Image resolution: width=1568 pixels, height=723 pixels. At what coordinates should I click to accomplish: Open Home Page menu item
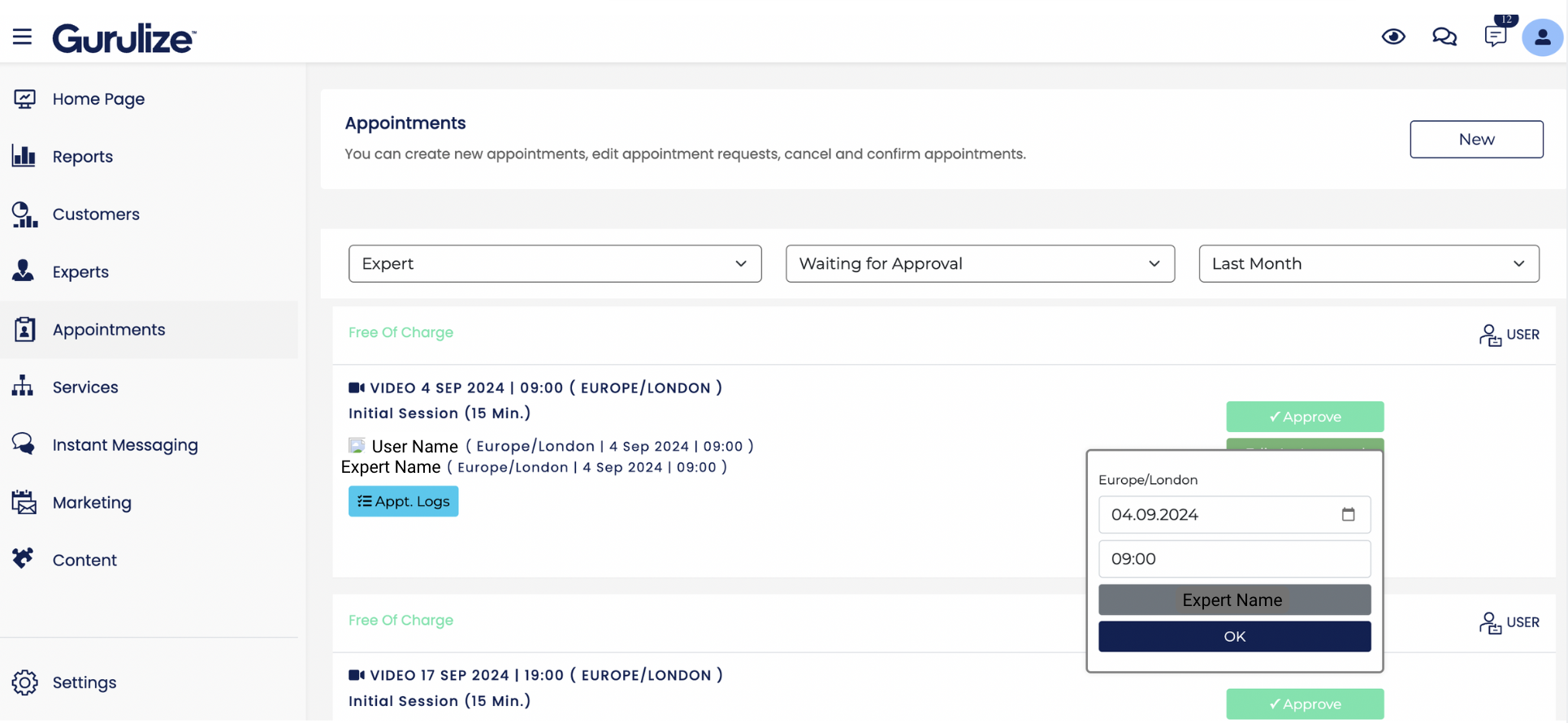[99, 99]
